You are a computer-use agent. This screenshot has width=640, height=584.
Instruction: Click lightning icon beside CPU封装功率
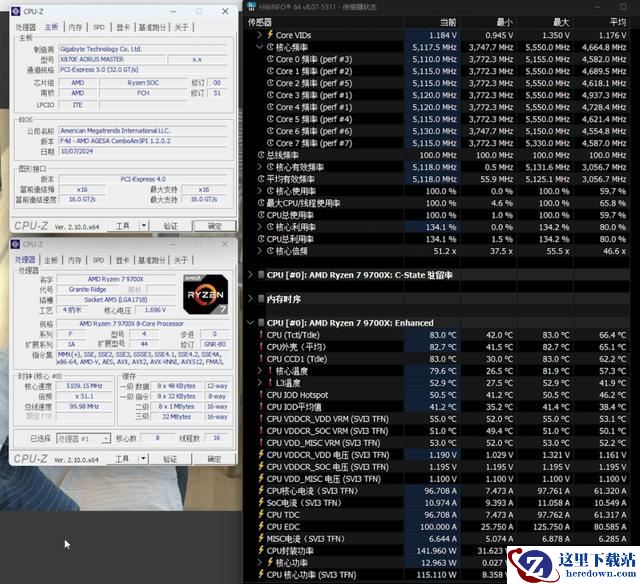[x=261, y=551]
